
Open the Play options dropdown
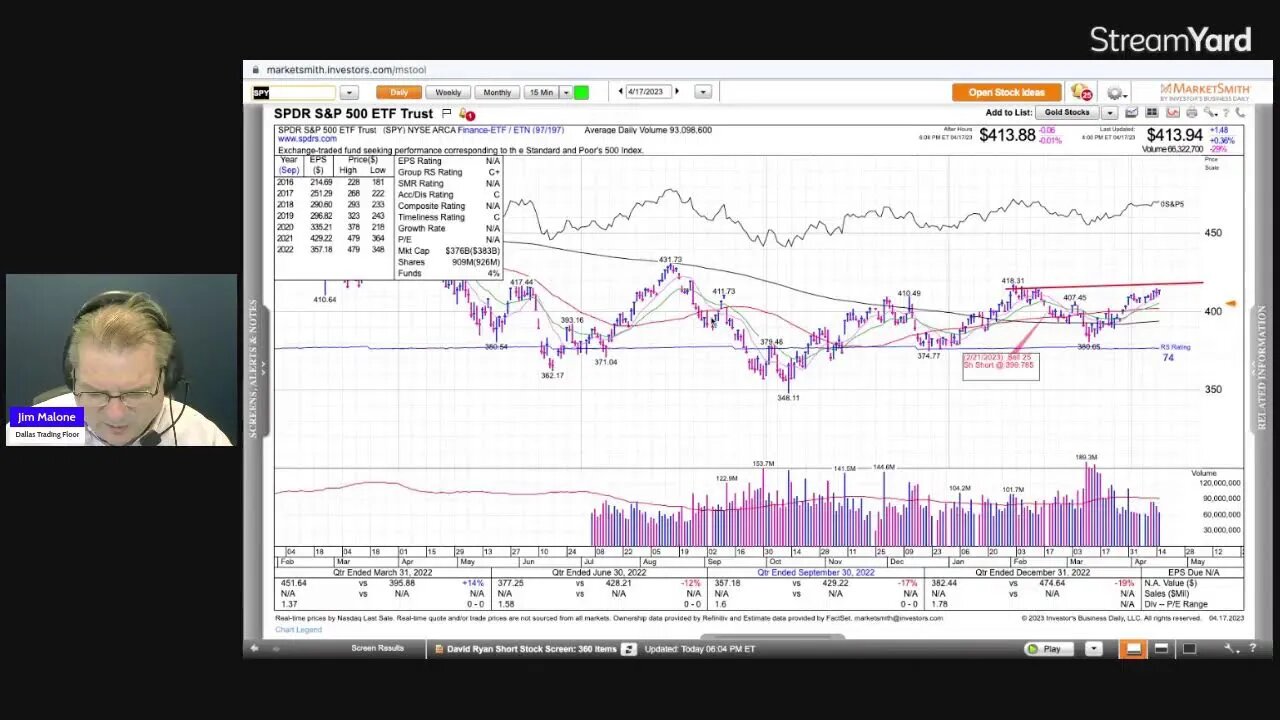point(1093,649)
